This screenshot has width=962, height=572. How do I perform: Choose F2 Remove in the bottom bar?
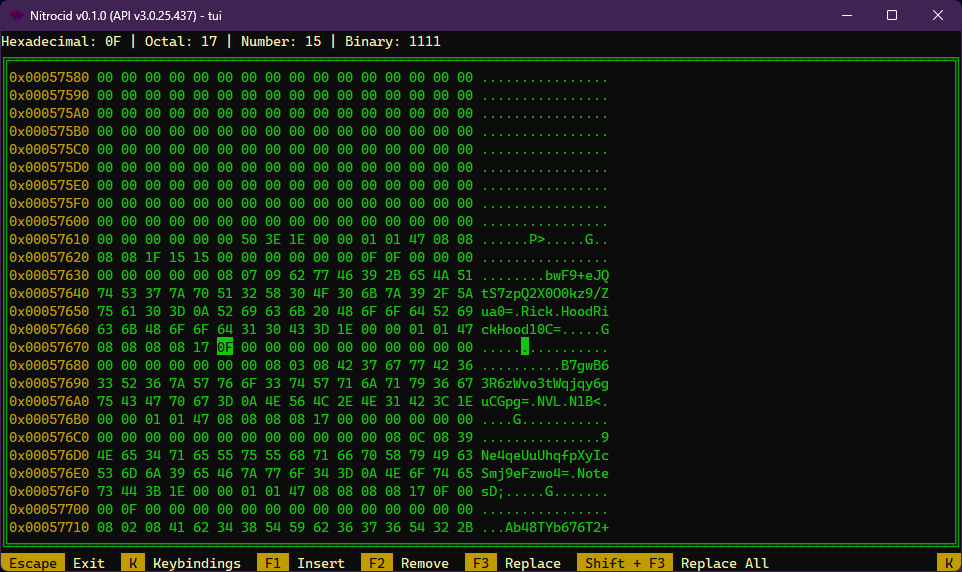click(424, 563)
